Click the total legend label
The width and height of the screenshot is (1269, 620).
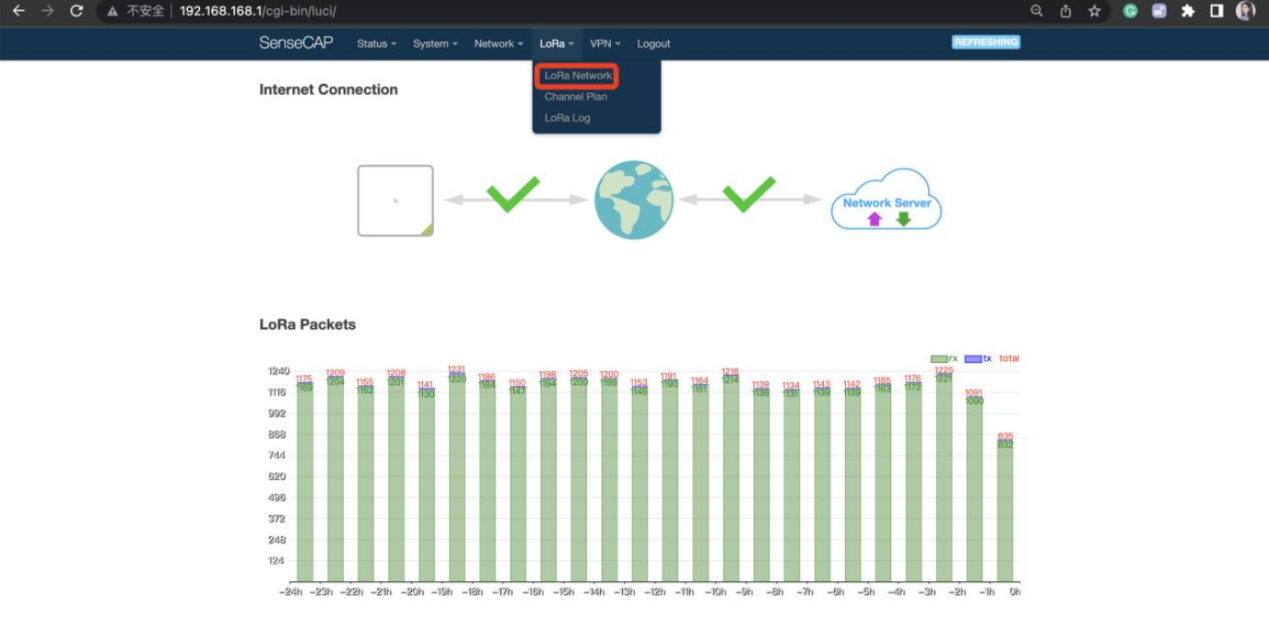point(1009,358)
